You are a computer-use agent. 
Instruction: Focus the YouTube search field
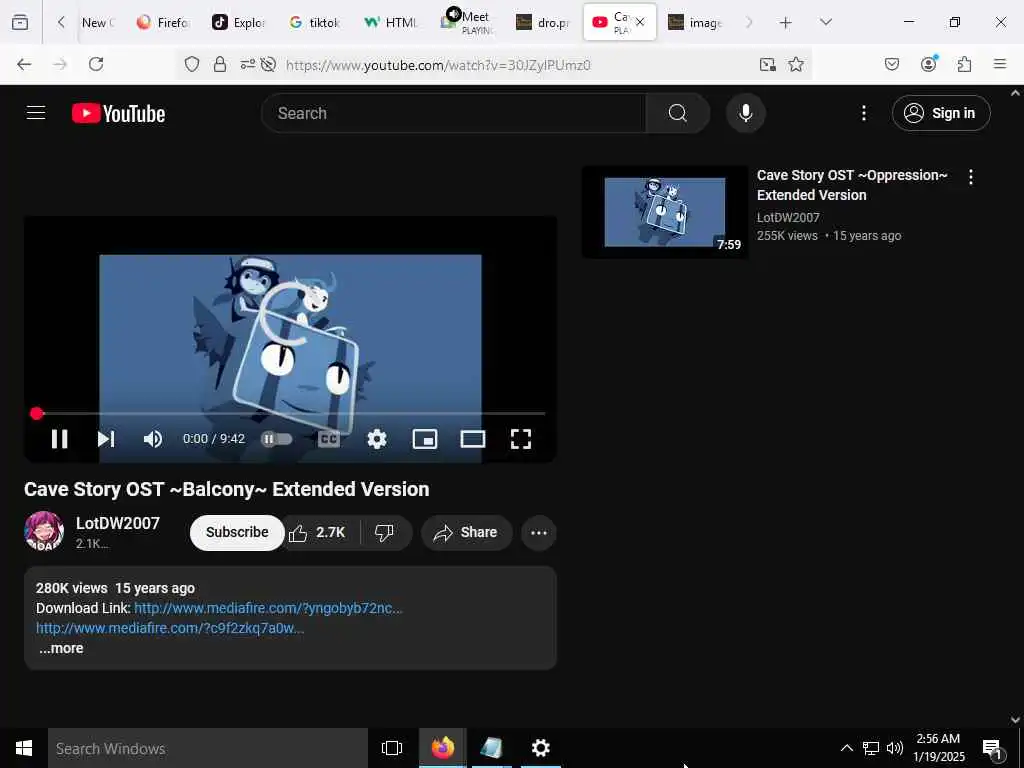[x=454, y=113]
